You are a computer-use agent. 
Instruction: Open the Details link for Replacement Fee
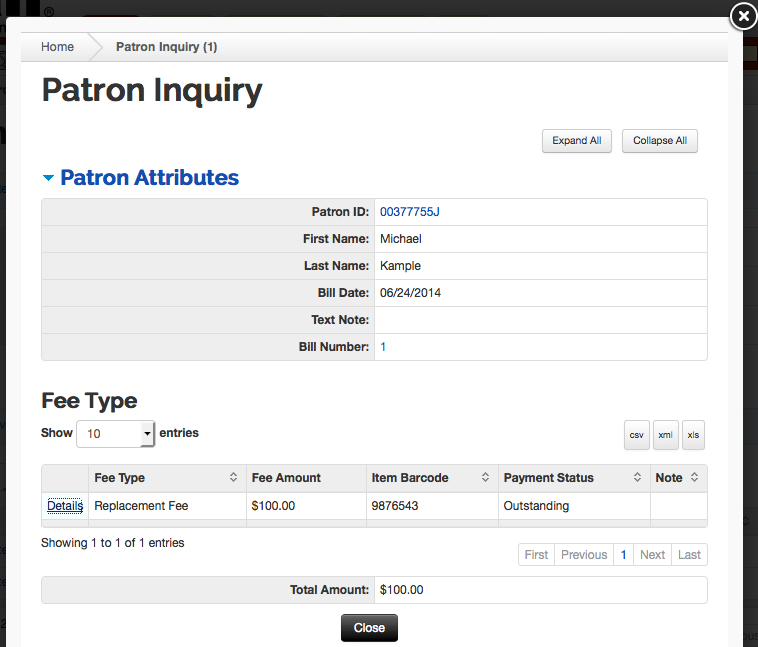coord(65,506)
